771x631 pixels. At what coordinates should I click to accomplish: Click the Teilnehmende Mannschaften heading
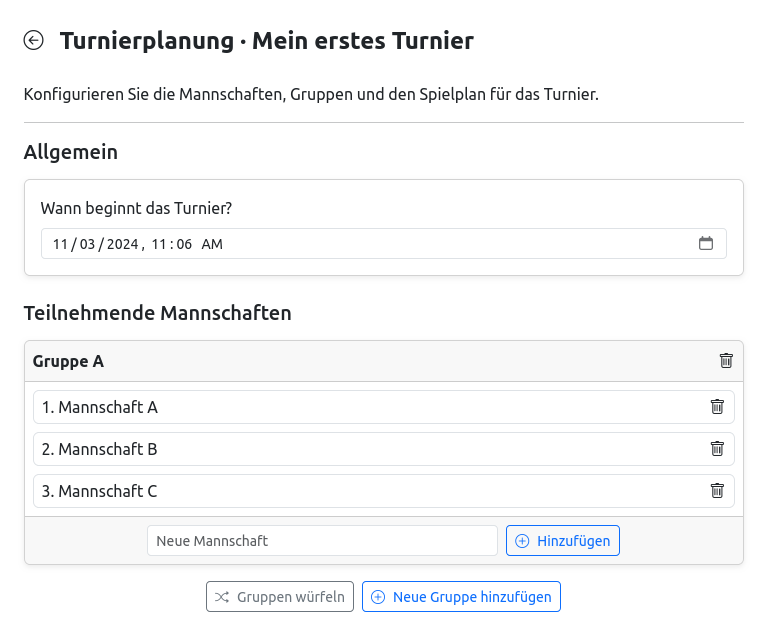point(157,313)
